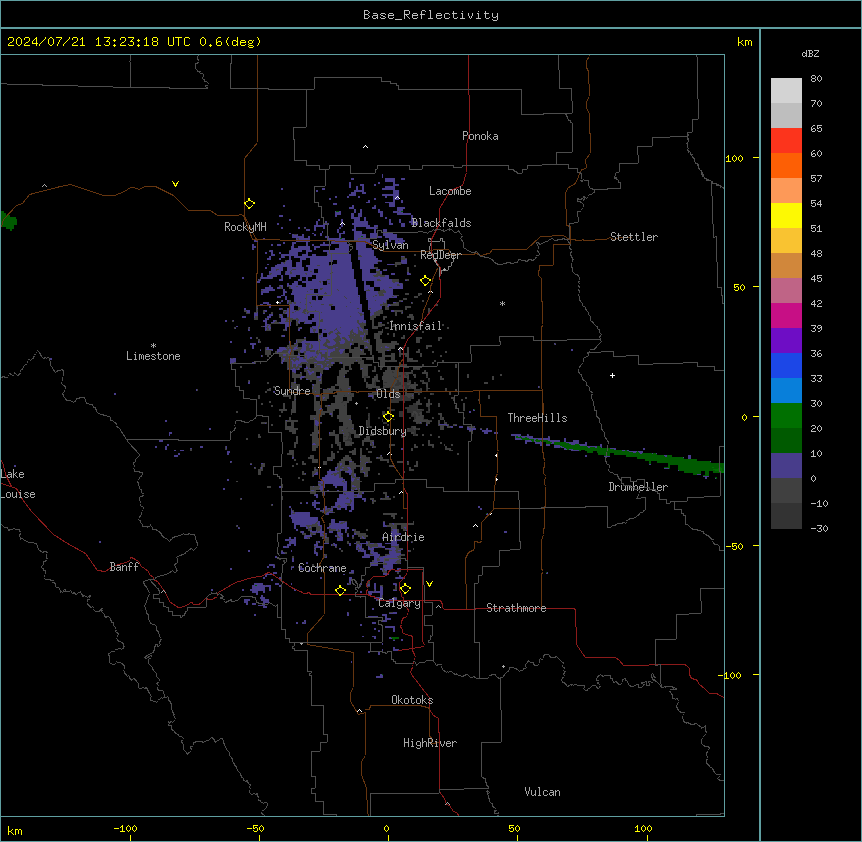
Task: Select the yellow diamond marker above Didsbury
Action: pyautogui.click(x=388, y=417)
